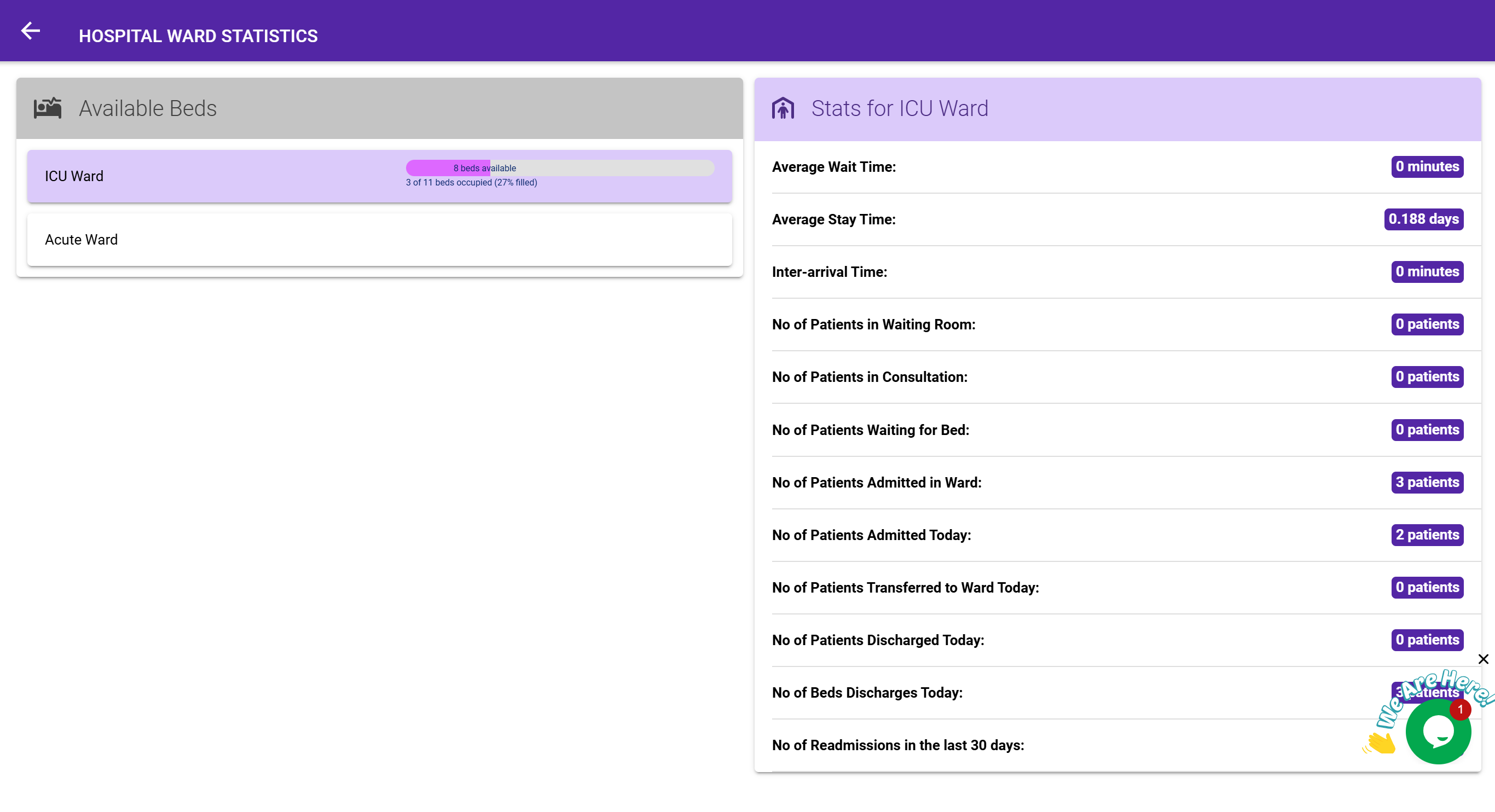1495x812 pixels.
Task: Click the Available Beds heading
Action: click(148, 108)
